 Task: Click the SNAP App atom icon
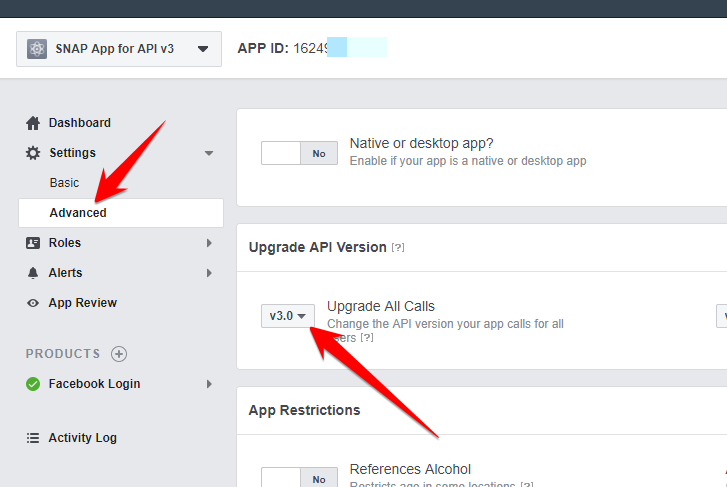[37, 49]
